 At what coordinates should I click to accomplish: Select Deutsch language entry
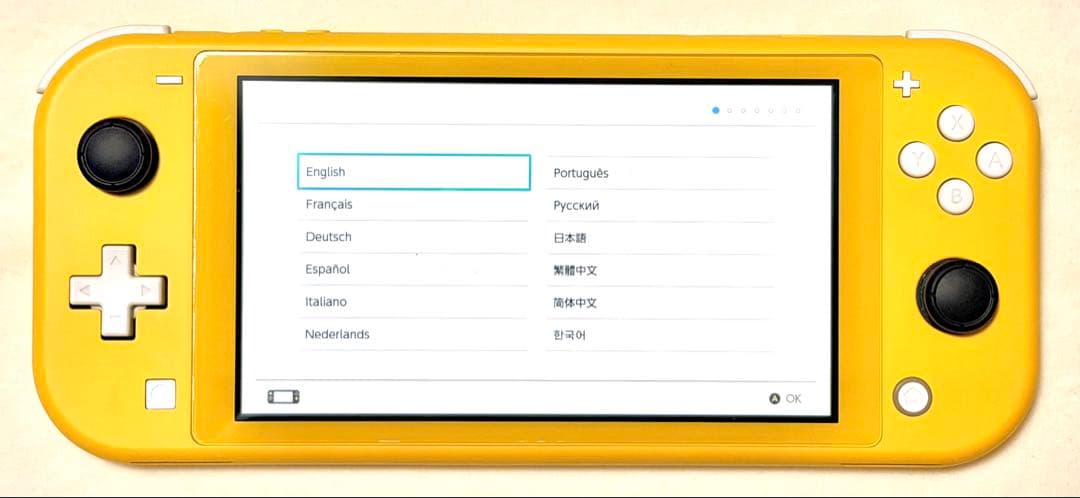point(414,237)
